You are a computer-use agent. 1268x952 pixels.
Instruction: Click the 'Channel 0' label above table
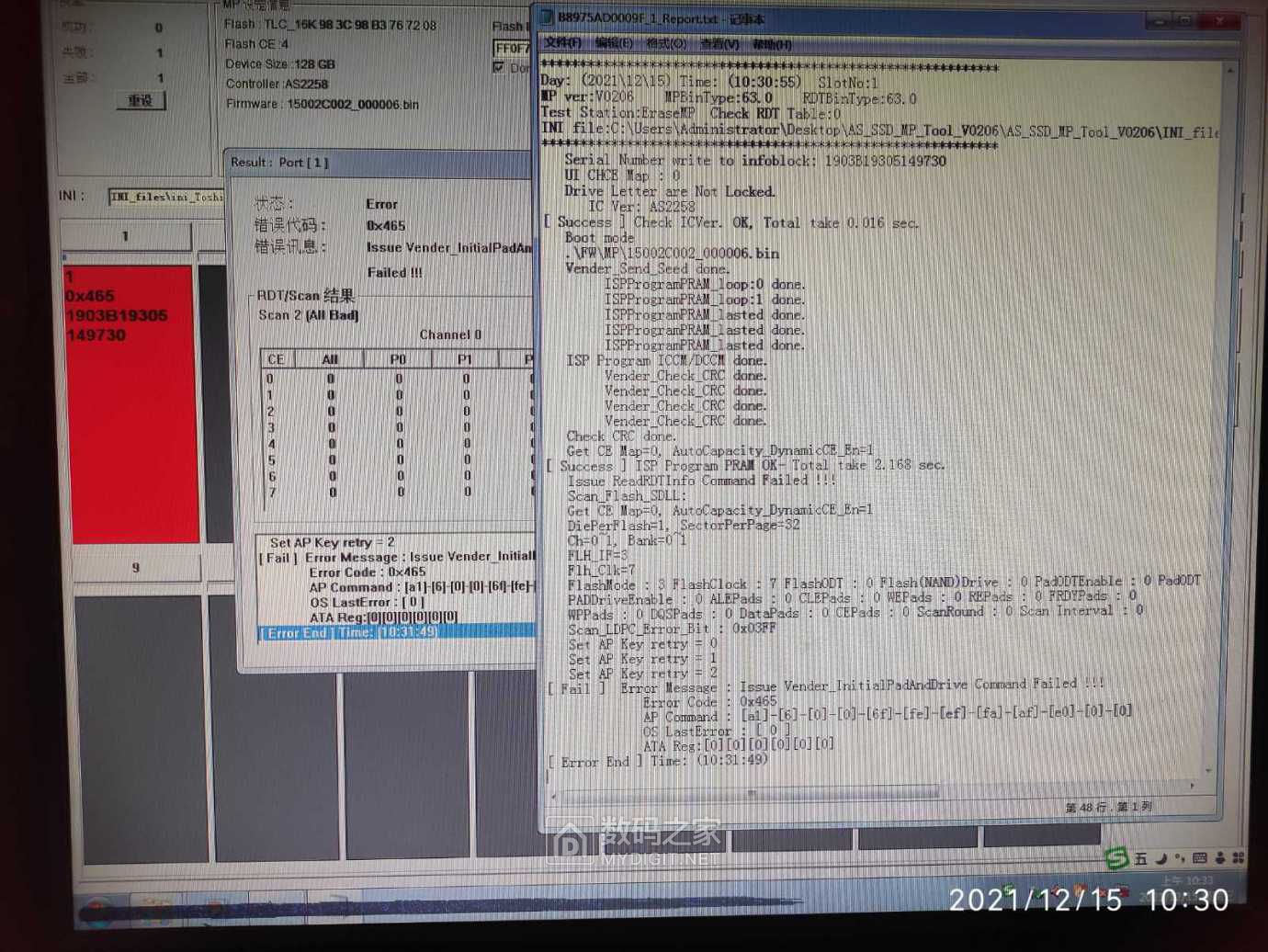pos(450,334)
